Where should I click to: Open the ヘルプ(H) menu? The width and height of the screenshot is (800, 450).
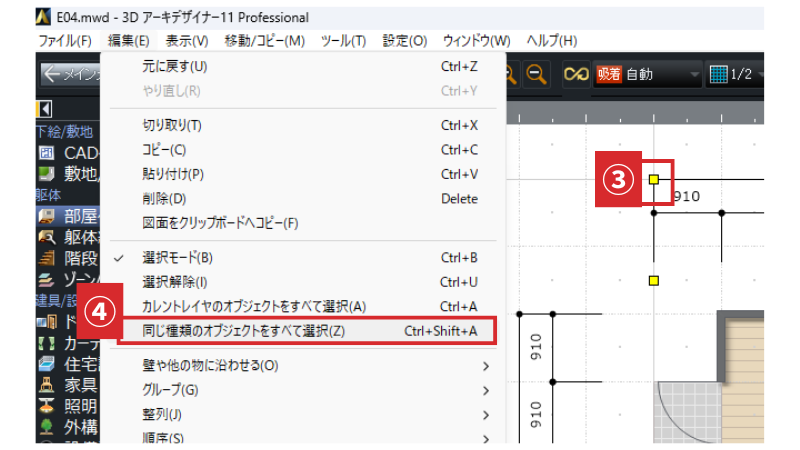pyautogui.click(x=552, y=41)
